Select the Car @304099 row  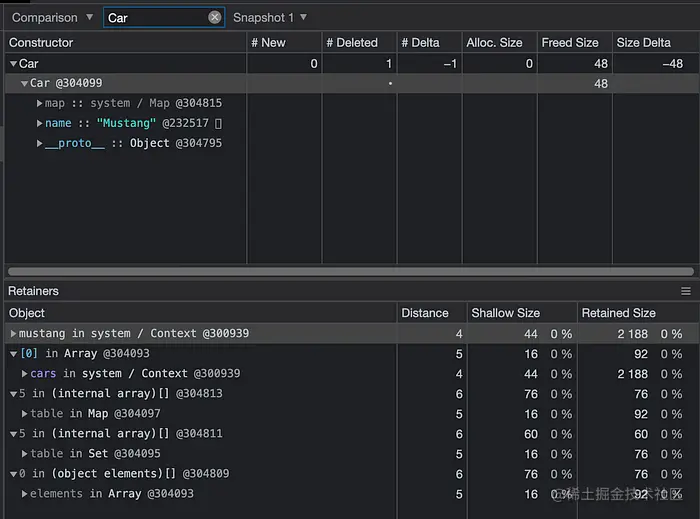(x=352, y=83)
